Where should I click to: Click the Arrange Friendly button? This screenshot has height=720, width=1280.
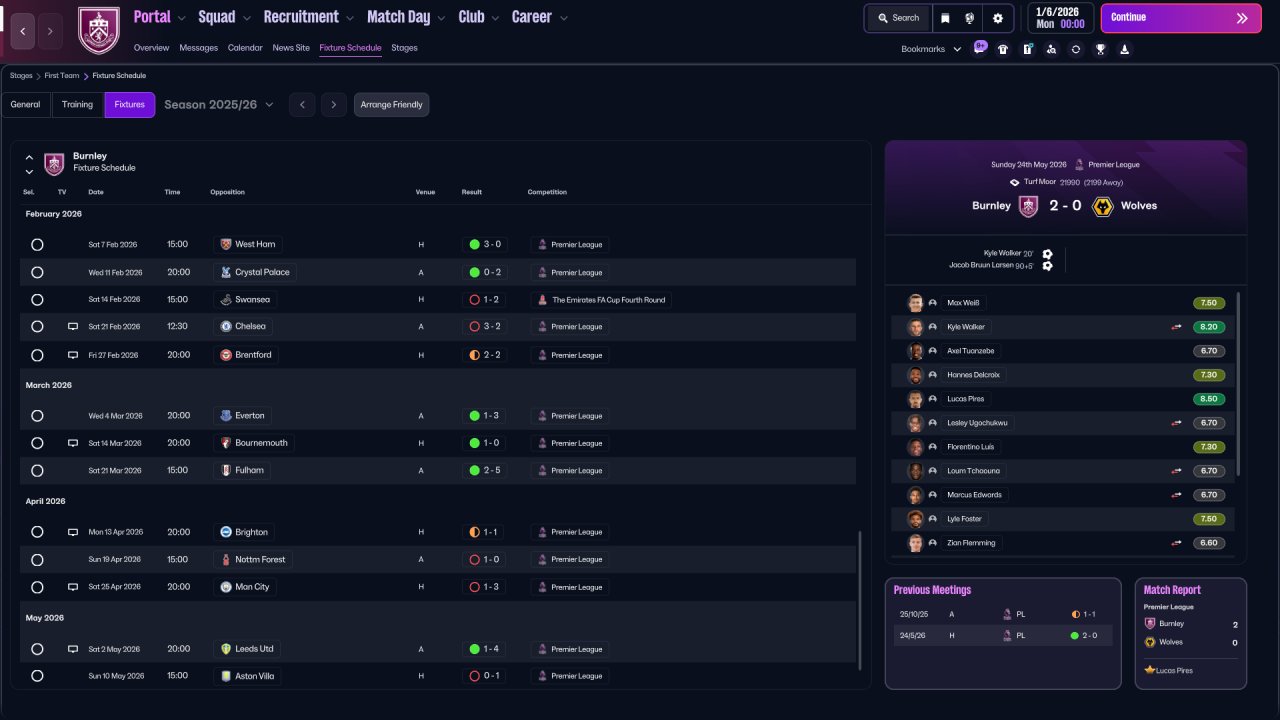point(391,105)
